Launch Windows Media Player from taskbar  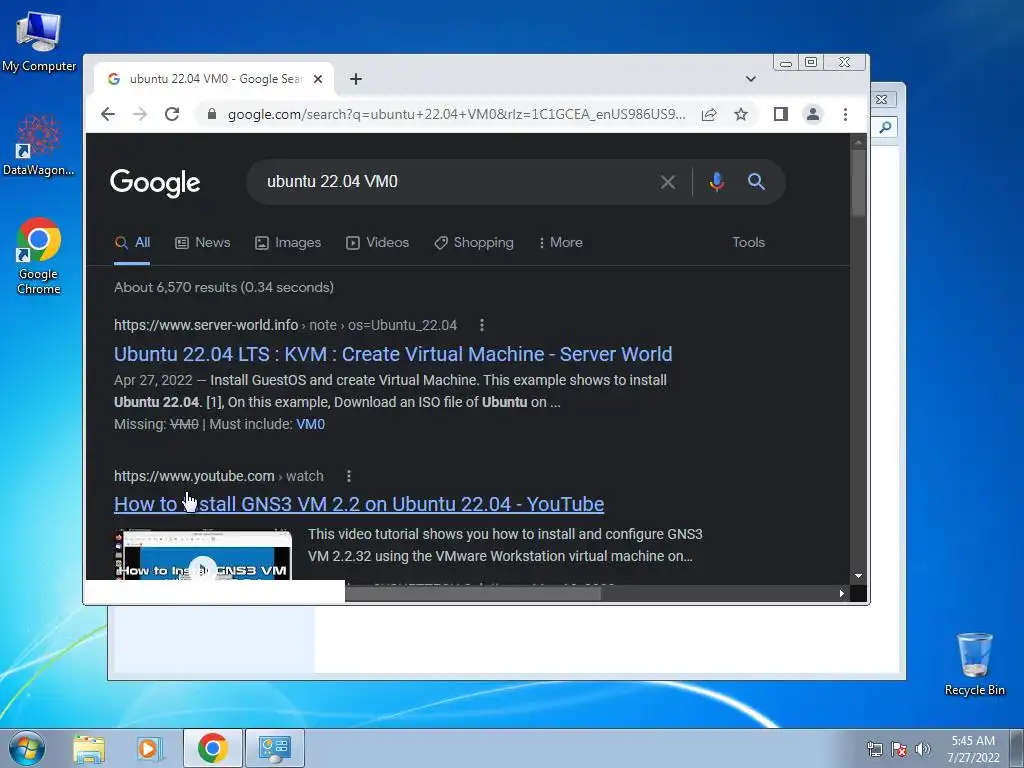point(149,748)
